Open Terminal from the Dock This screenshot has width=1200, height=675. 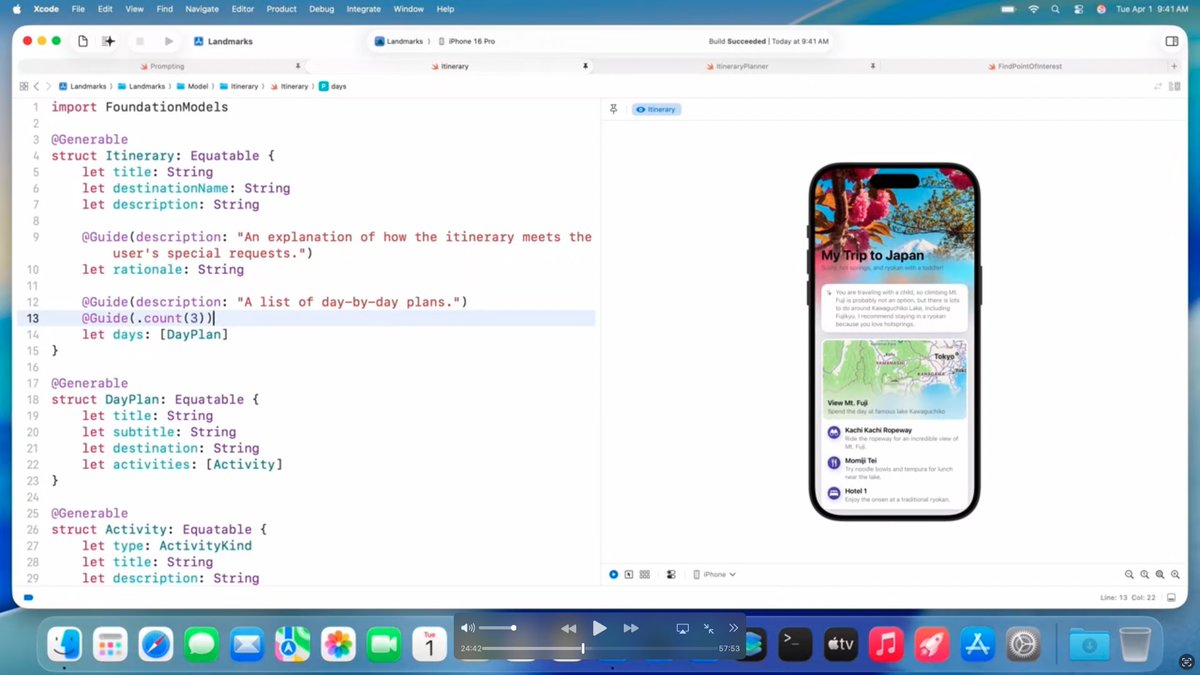795,645
